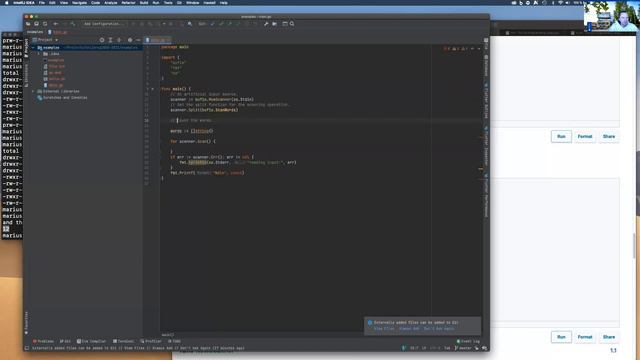
Task: Click the Git commit checkmark icon
Action: pos(221,24)
